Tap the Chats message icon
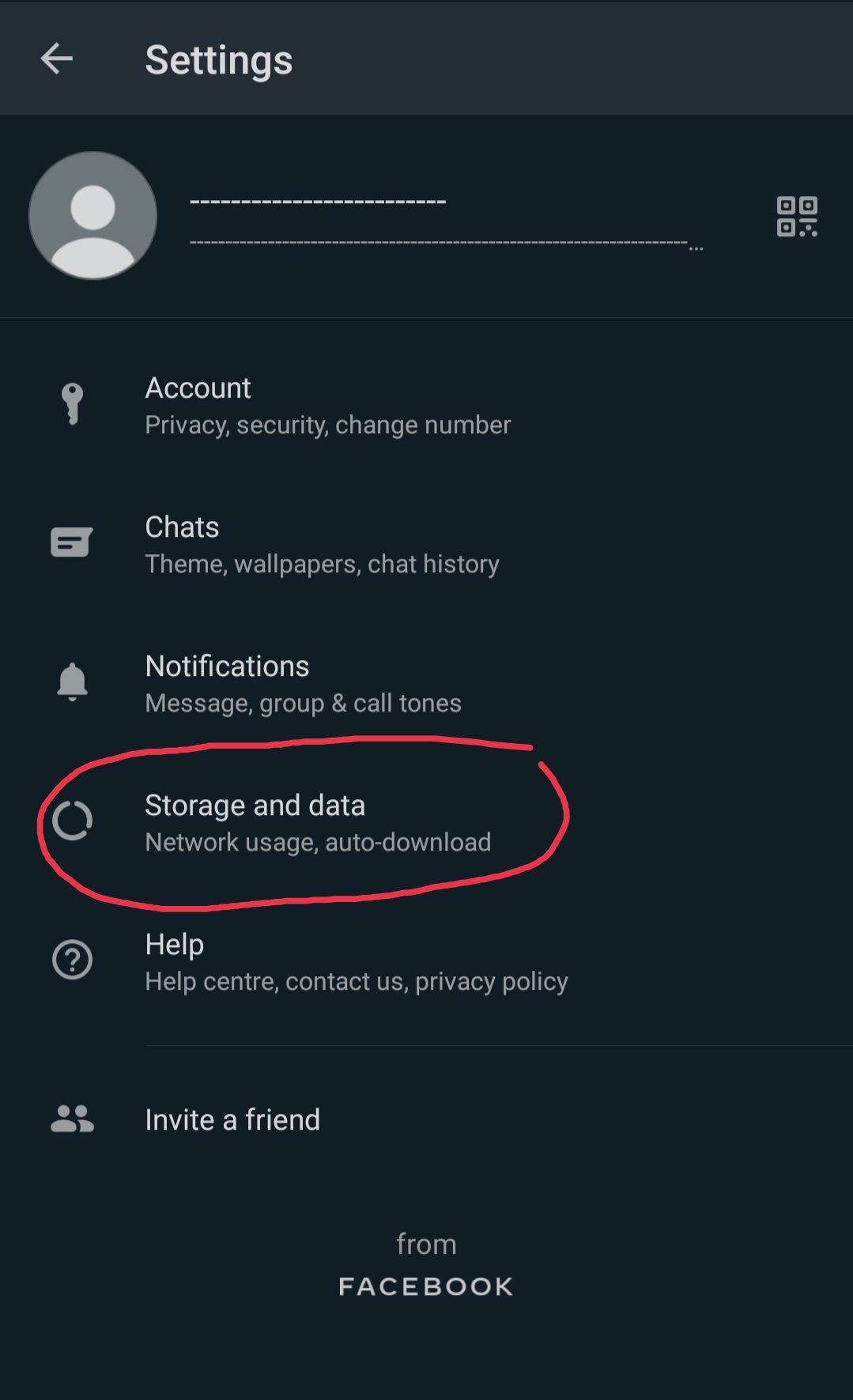853x1400 pixels. [72, 543]
